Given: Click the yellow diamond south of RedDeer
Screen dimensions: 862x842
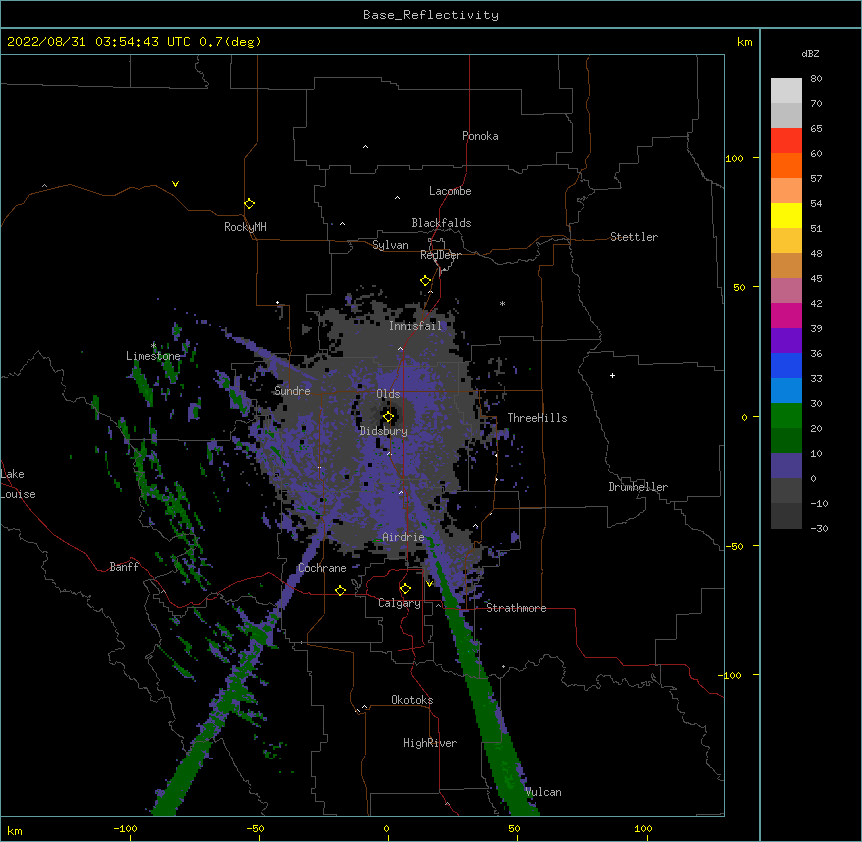Looking at the screenshot, I should click(x=425, y=281).
